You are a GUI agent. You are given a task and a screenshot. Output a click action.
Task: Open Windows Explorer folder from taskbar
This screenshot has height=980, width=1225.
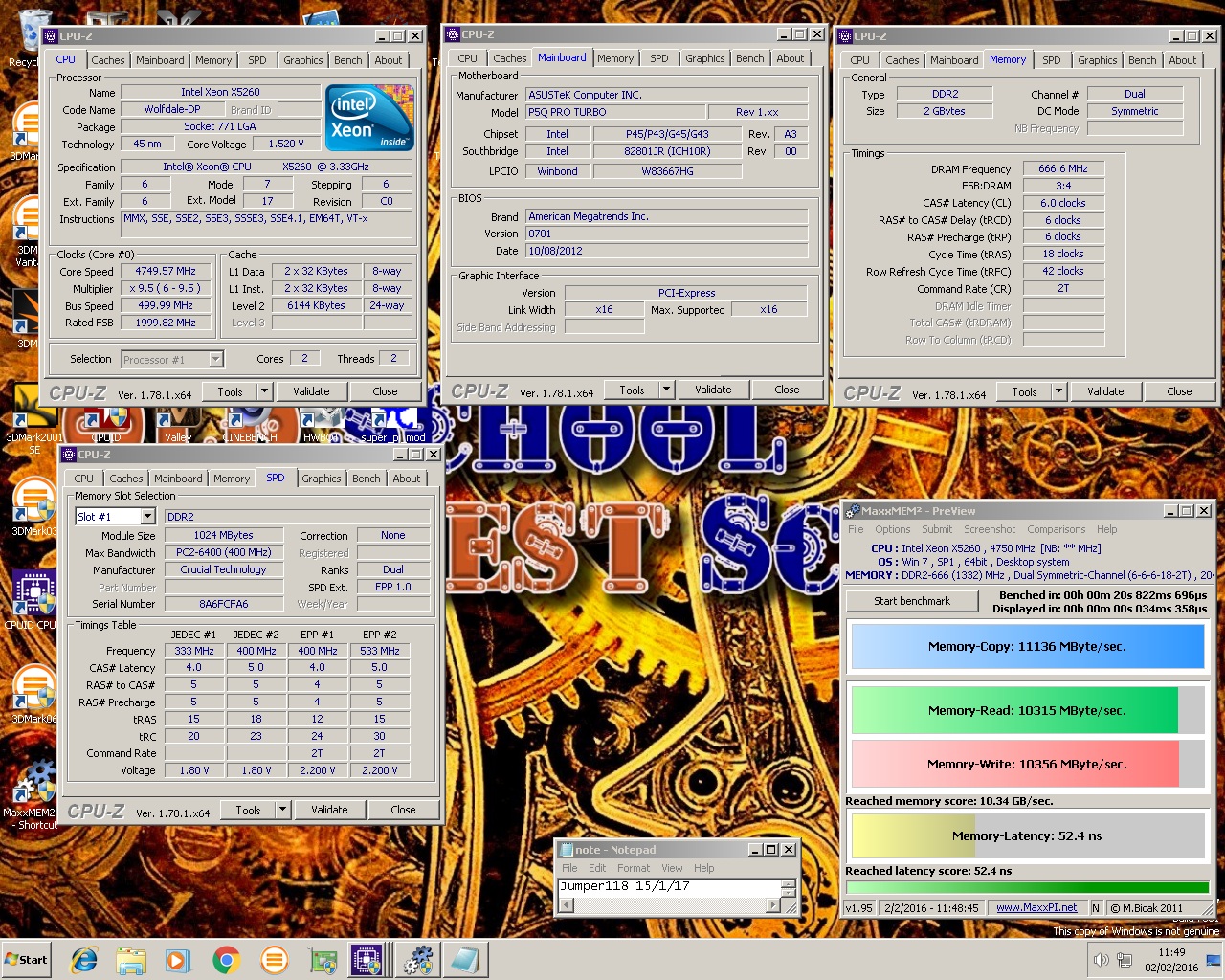[x=131, y=960]
